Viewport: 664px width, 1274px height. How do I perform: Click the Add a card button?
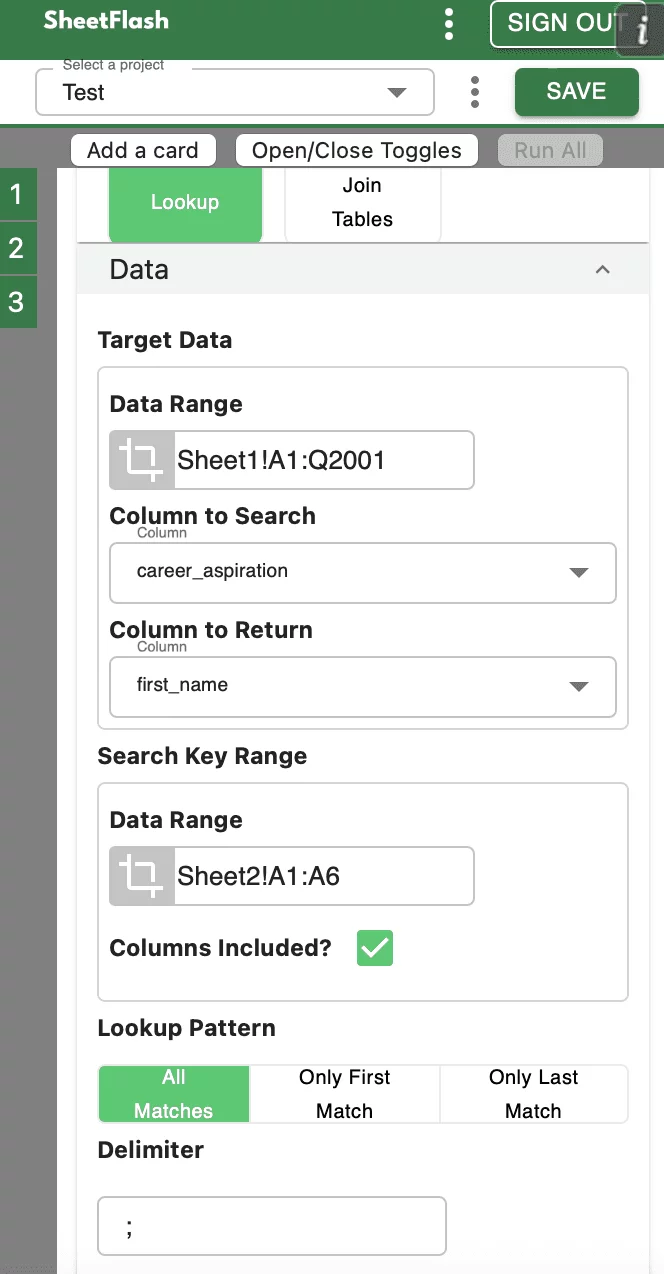tap(143, 150)
